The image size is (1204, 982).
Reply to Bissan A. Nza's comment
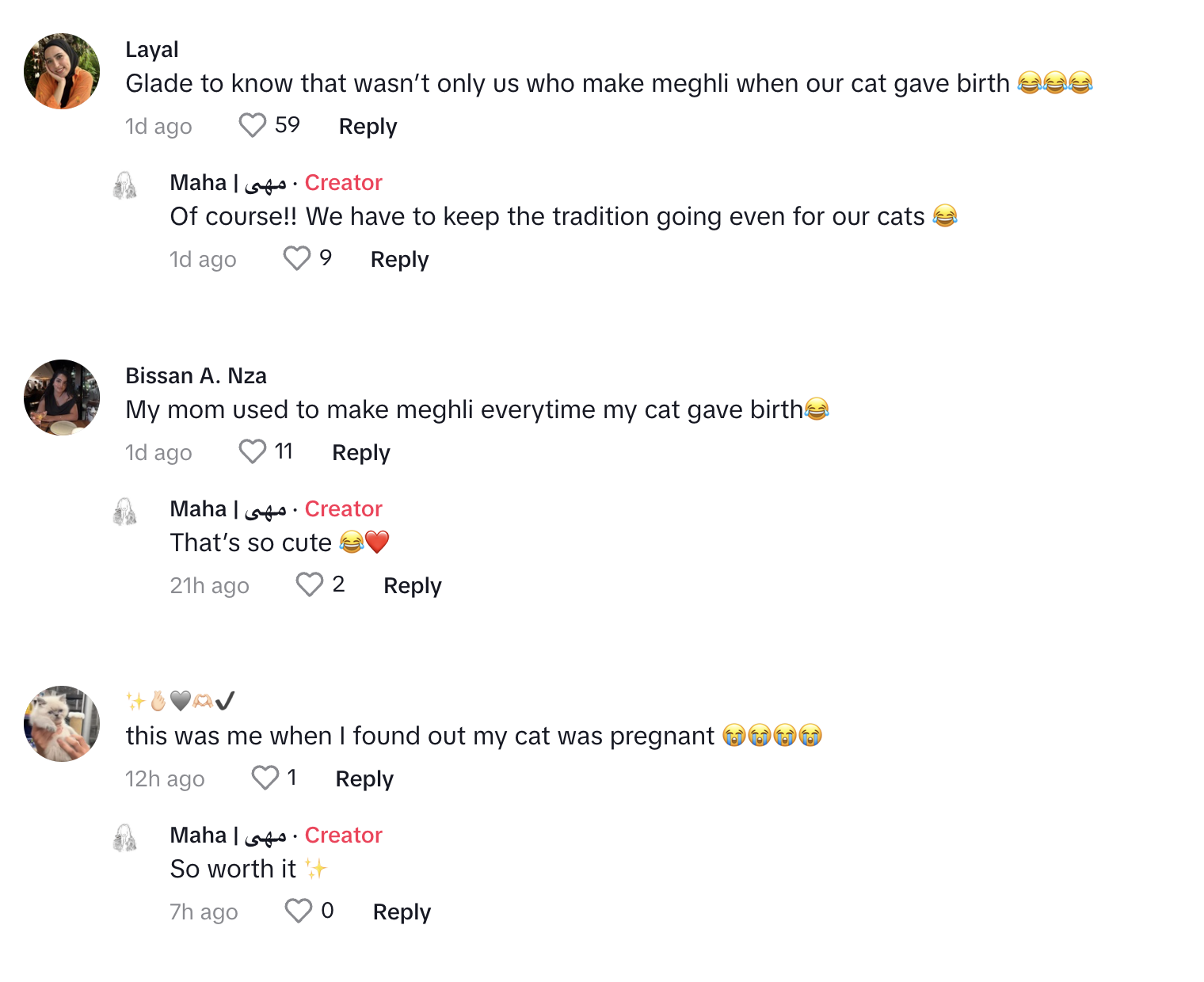click(361, 453)
